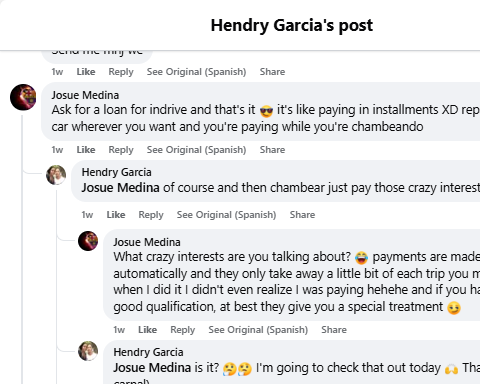Click the Josue Medina name above the loan comment

[85, 95]
